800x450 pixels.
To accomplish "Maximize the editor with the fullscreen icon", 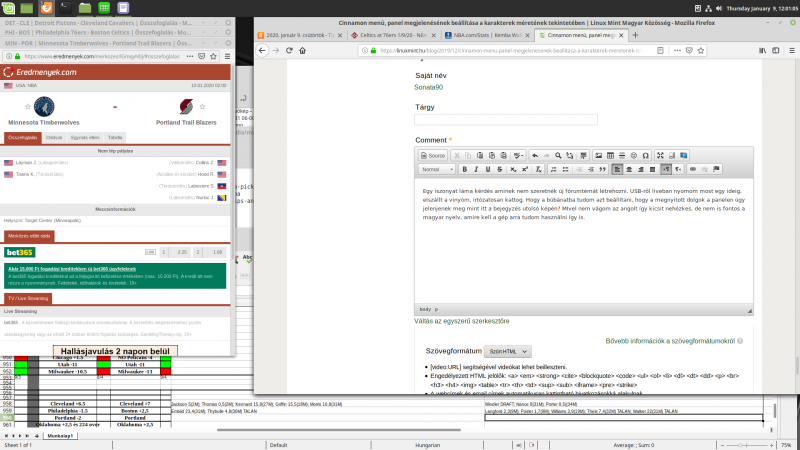I will [x=660, y=156].
